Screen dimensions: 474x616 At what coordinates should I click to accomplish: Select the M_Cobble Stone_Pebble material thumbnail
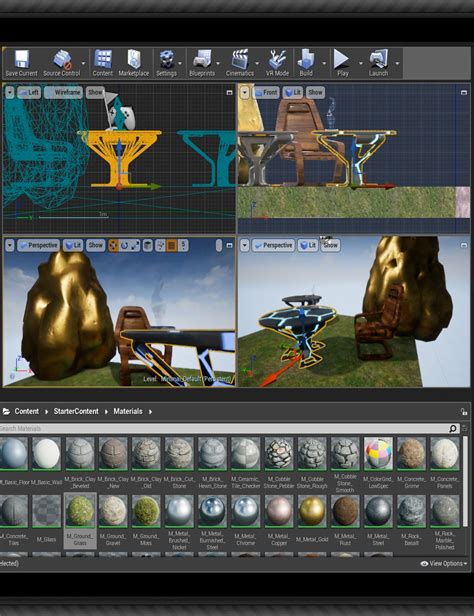pyautogui.click(x=279, y=453)
